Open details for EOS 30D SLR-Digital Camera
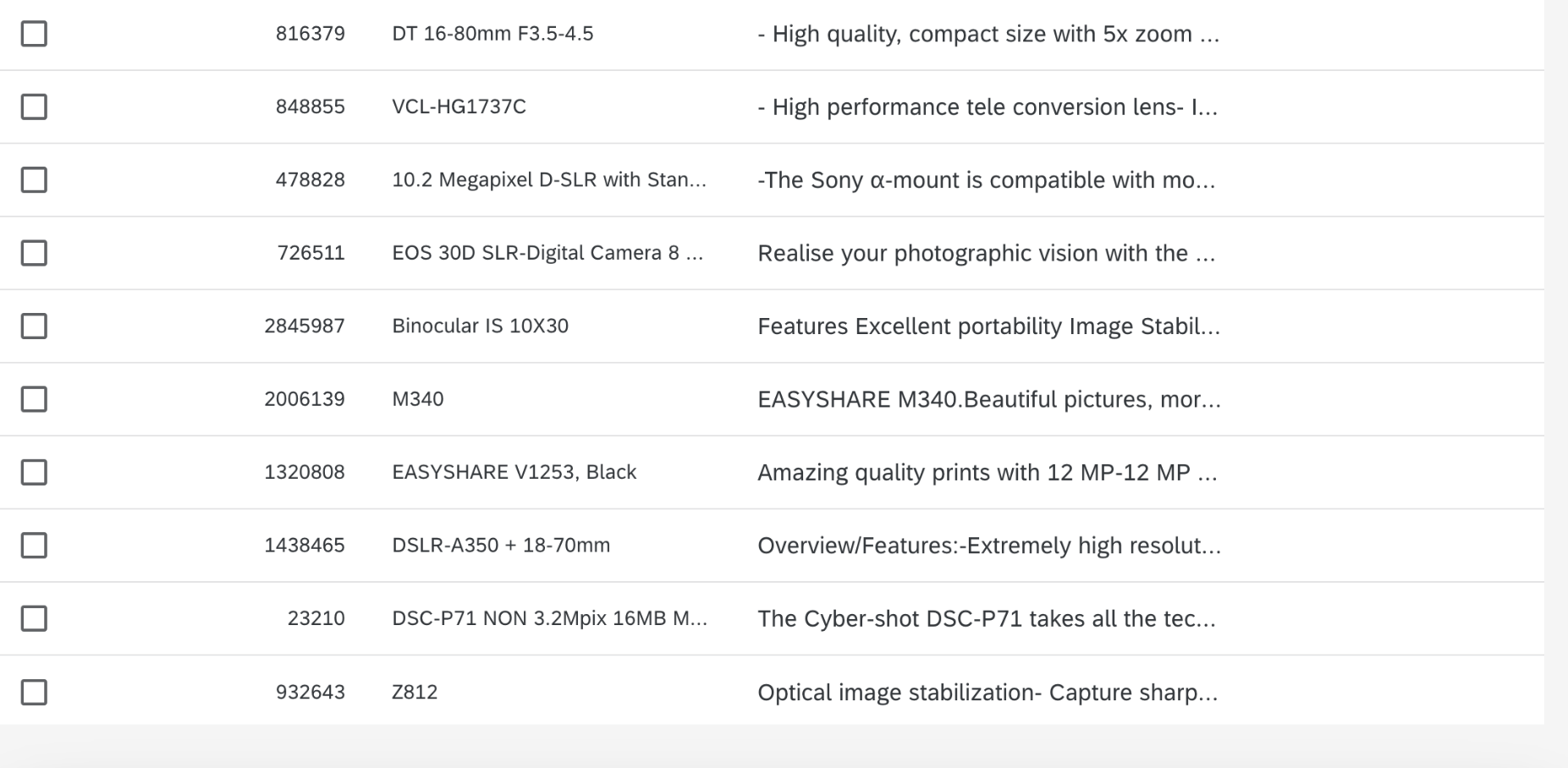This screenshot has width=1568, height=768. pyautogui.click(x=548, y=252)
